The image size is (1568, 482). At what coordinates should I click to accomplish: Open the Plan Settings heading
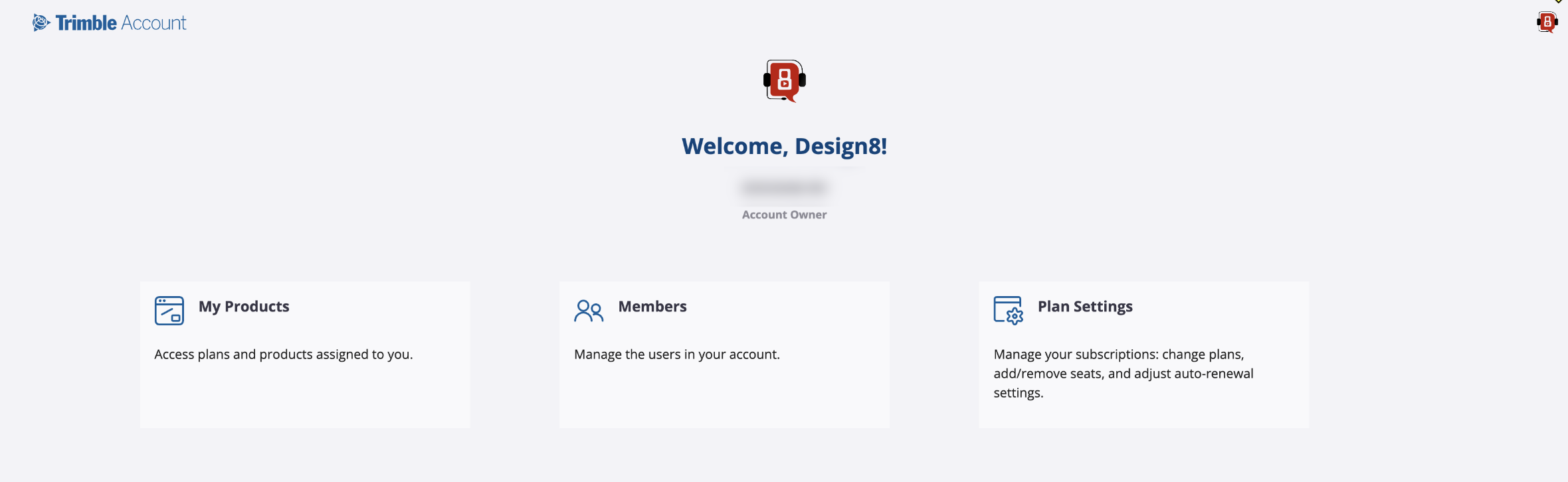[1085, 307]
